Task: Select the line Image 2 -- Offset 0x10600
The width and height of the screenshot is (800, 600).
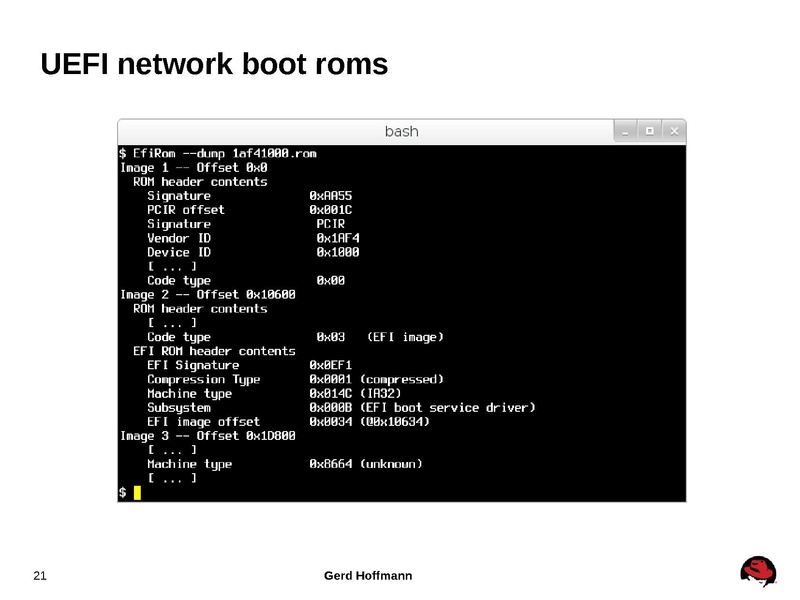Action: pyautogui.click(x=208, y=294)
